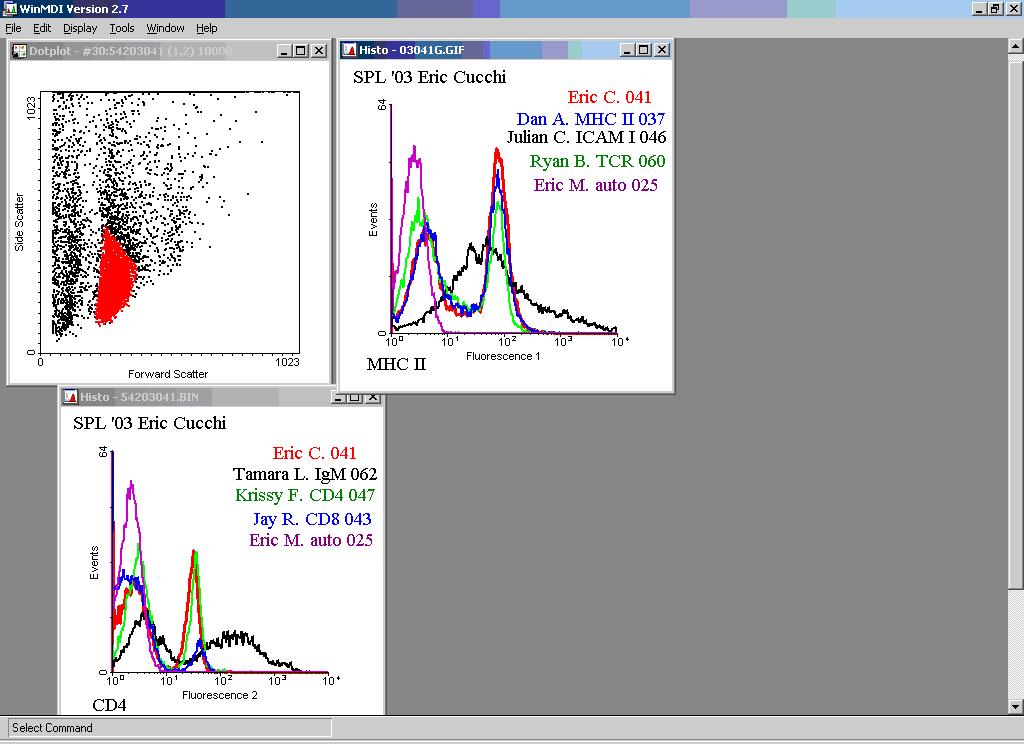The width and height of the screenshot is (1024, 744).
Task: Open the Window menu
Action: pyautogui.click(x=165, y=28)
